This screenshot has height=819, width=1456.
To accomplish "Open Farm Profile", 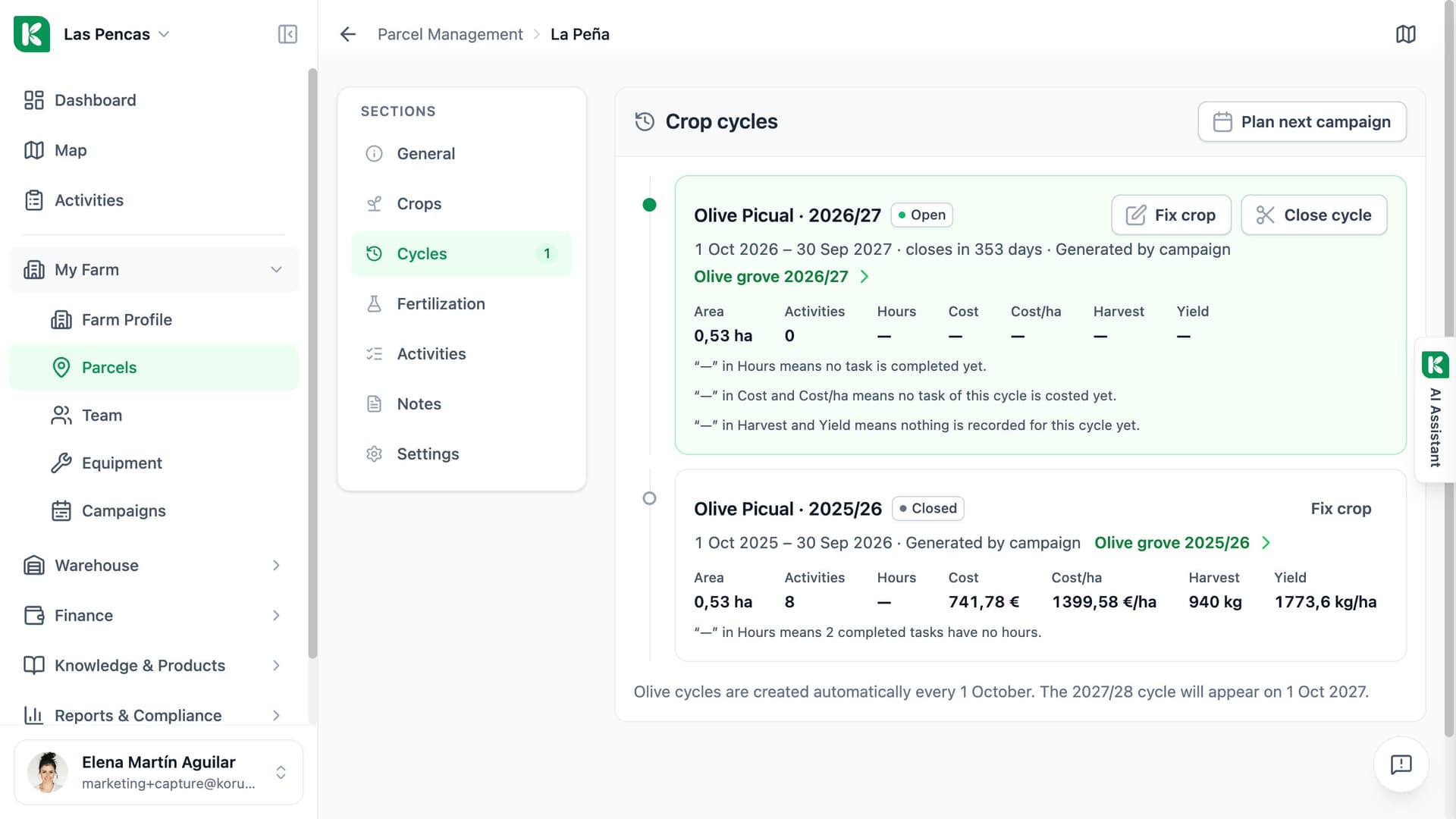I will click(154, 320).
